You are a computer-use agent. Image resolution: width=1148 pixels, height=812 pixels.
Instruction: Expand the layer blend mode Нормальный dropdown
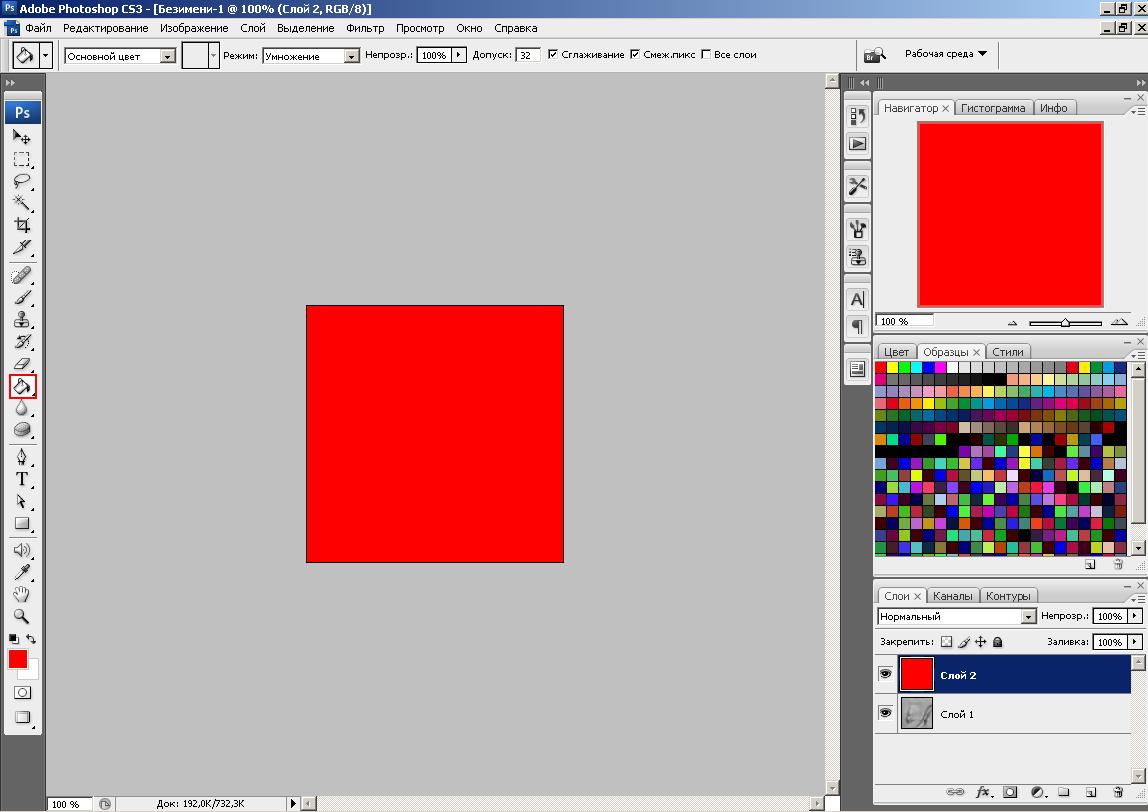(x=1027, y=617)
